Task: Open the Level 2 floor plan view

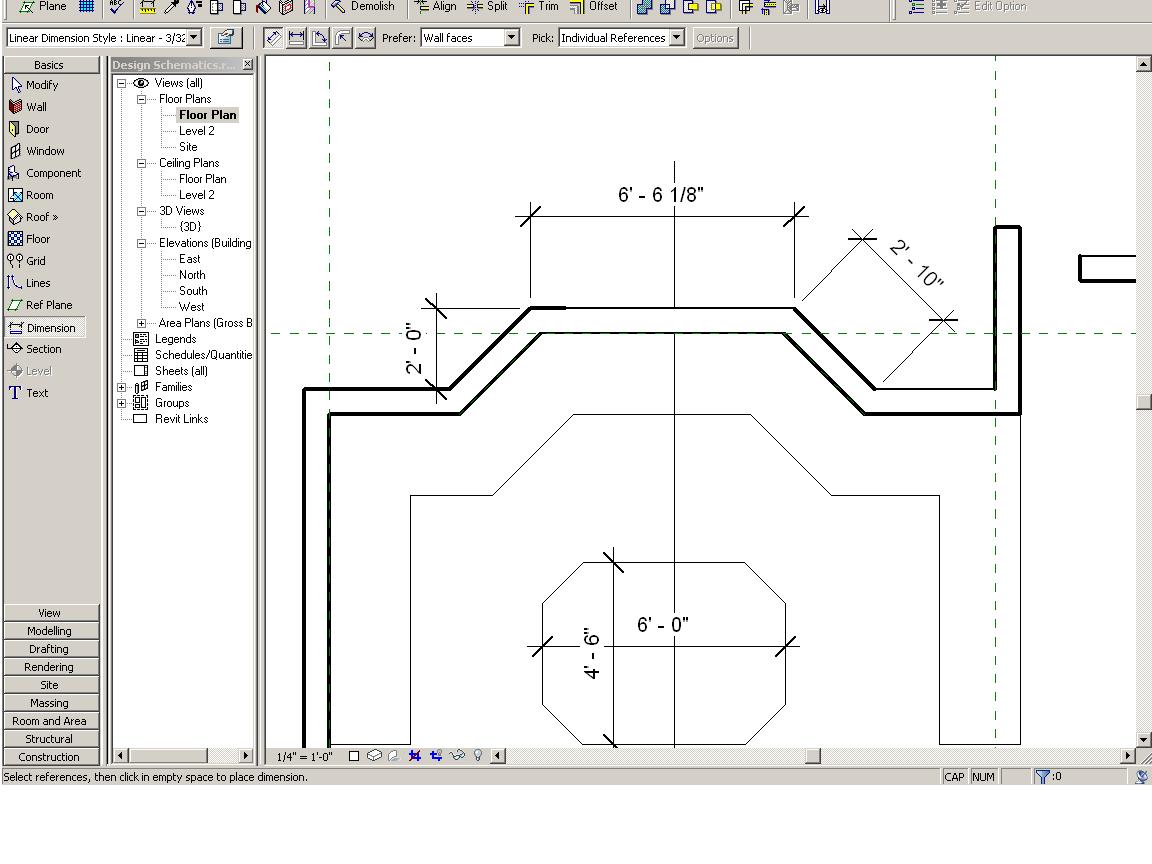Action: [196, 131]
